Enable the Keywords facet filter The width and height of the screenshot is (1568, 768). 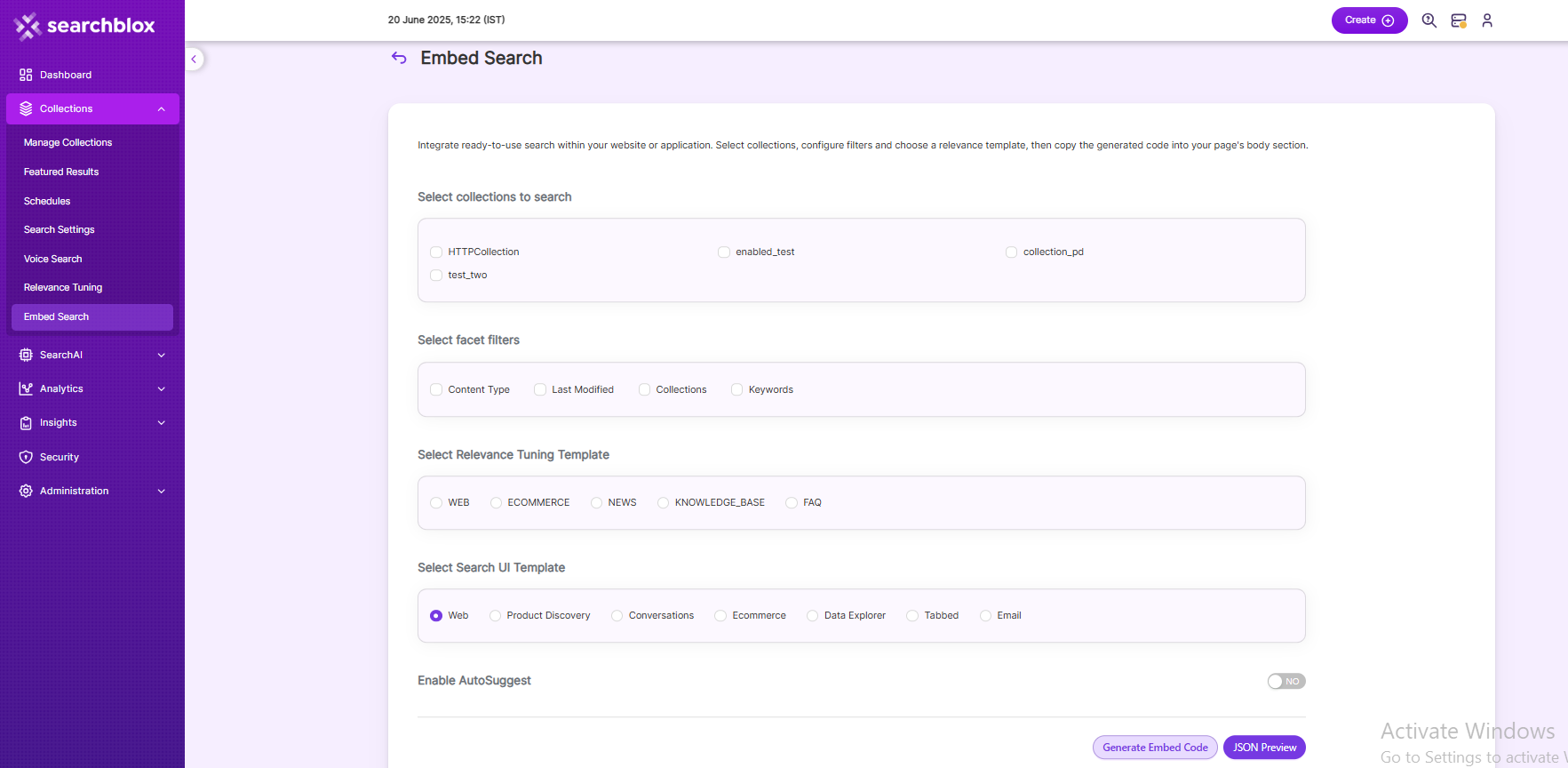click(x=736, y=389)
